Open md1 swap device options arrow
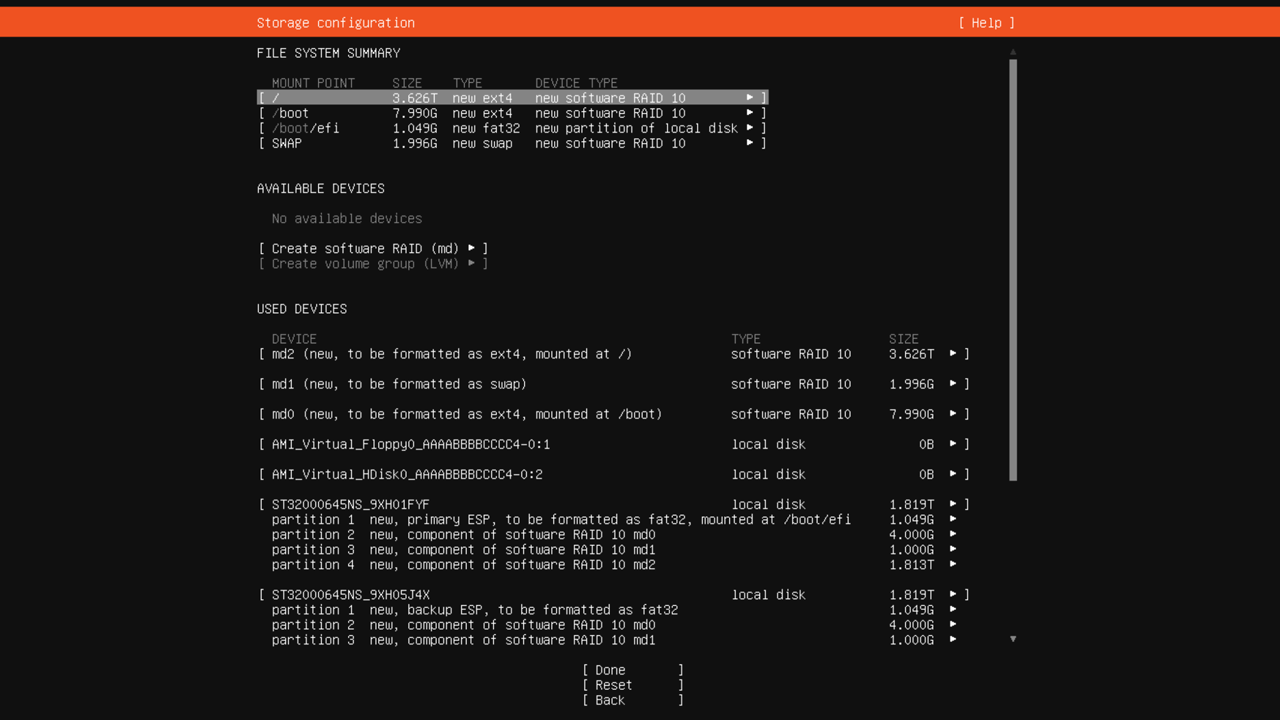Image resolution: width=1280 pixels, height=720 pixels. [953, 384]
